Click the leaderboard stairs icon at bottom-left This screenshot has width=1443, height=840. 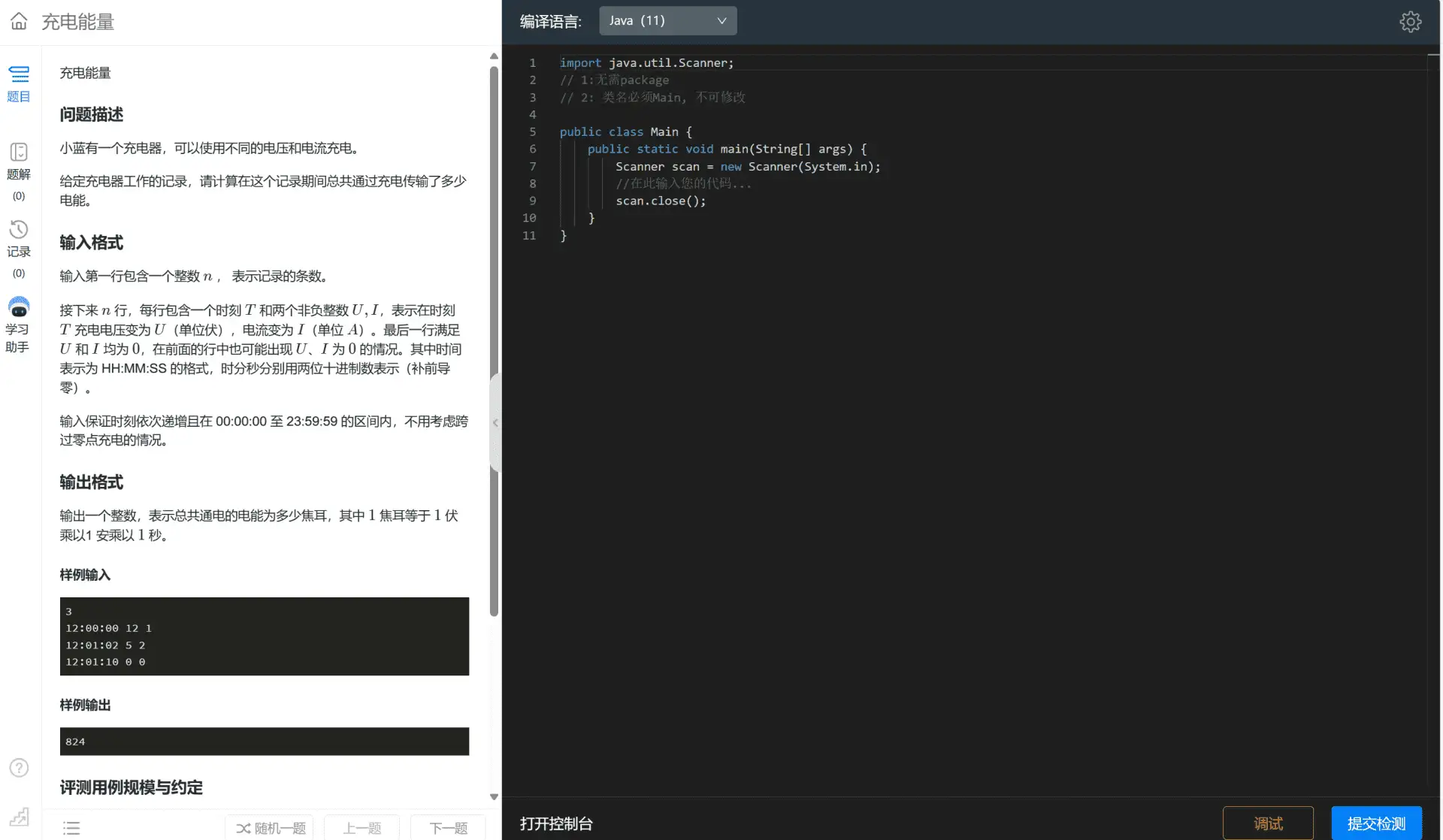[x=19, y=816]
